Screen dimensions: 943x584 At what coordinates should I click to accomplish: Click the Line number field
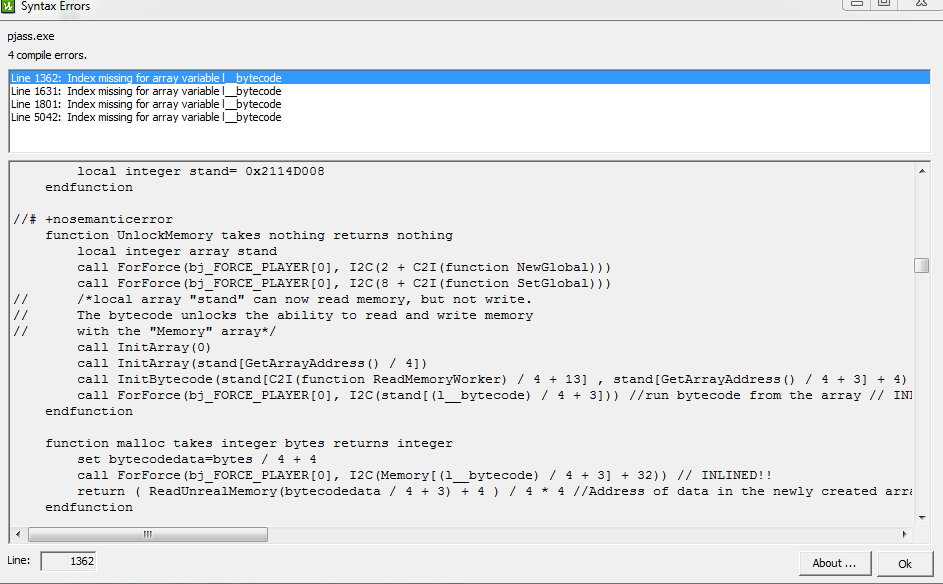(68, 562)
